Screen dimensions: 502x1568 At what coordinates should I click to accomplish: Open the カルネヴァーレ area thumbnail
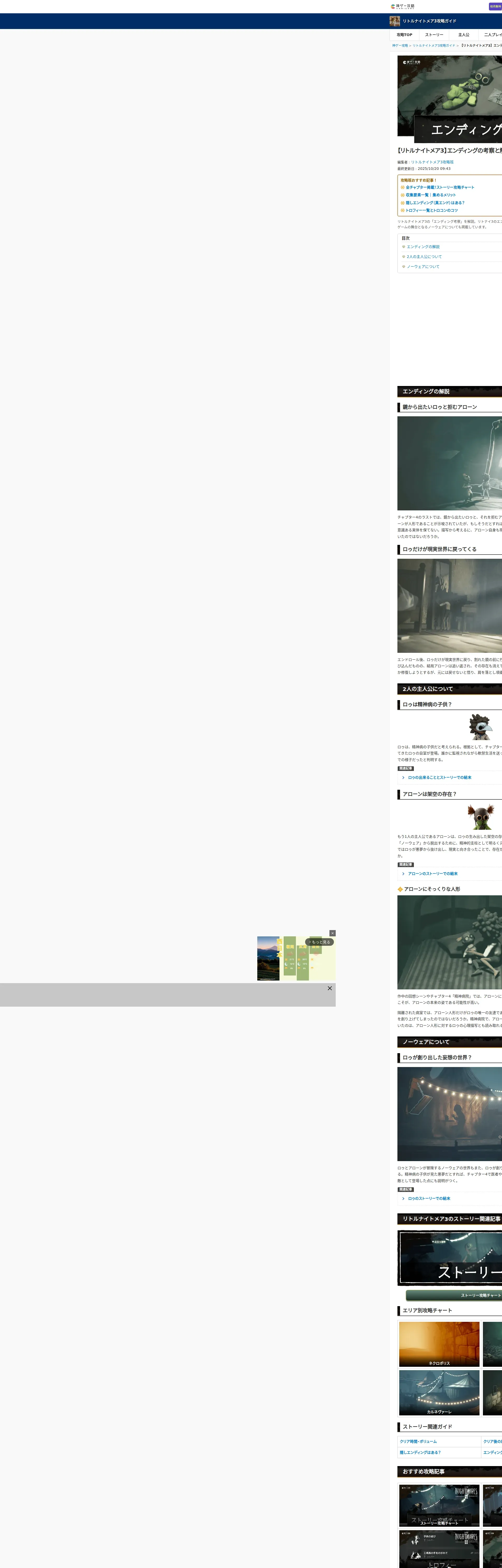point(439,1392)
